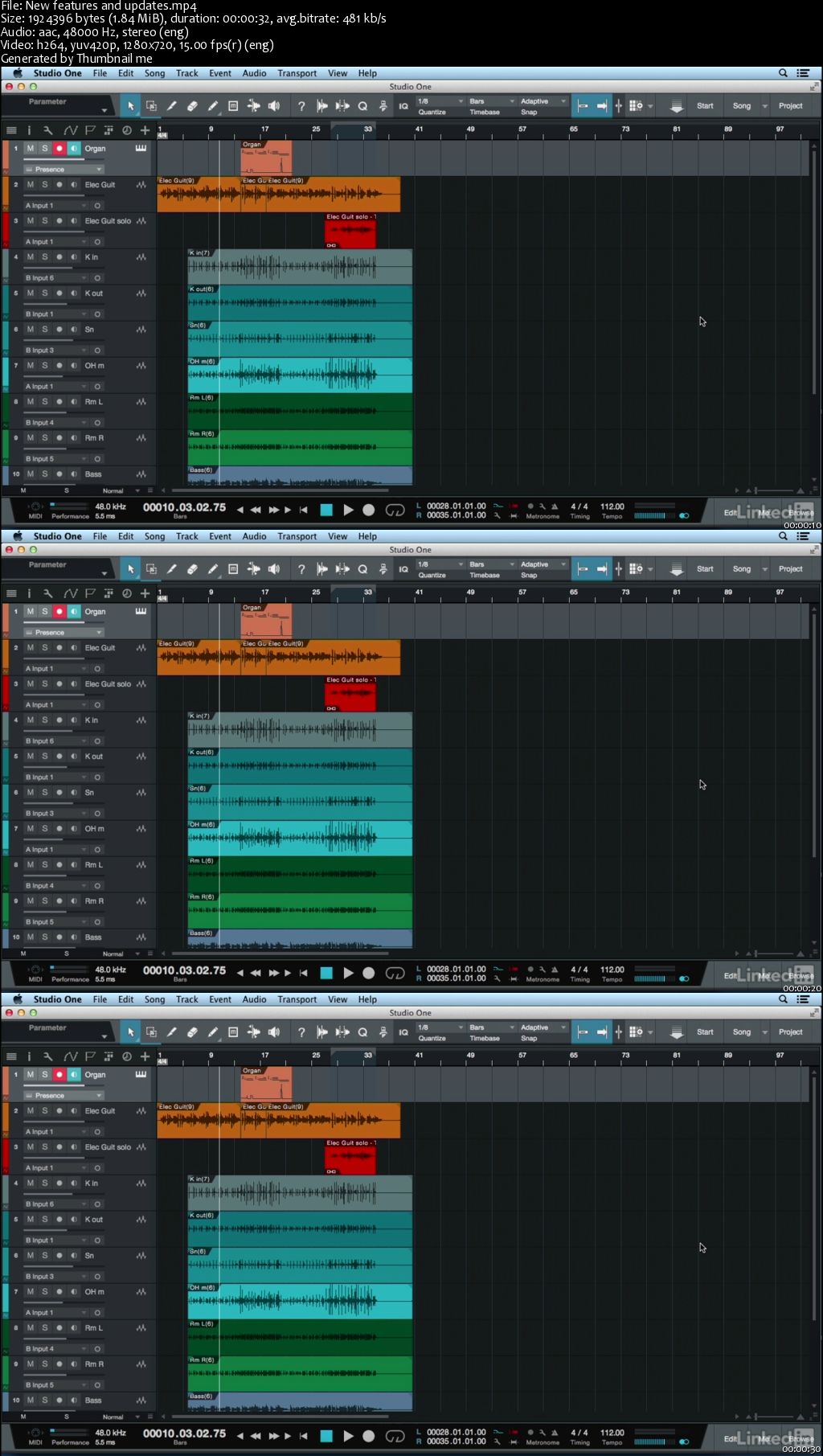Arm the Bass track record in 00:00:30 frame

click(x=59, y=1401)
